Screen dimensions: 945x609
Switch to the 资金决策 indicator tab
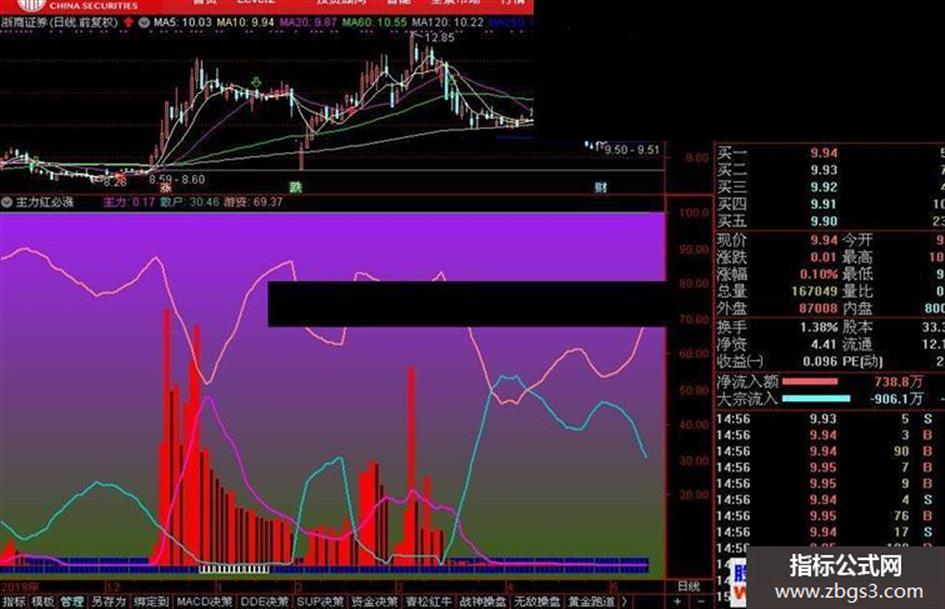pyautogui.click(x=374, y=601)
